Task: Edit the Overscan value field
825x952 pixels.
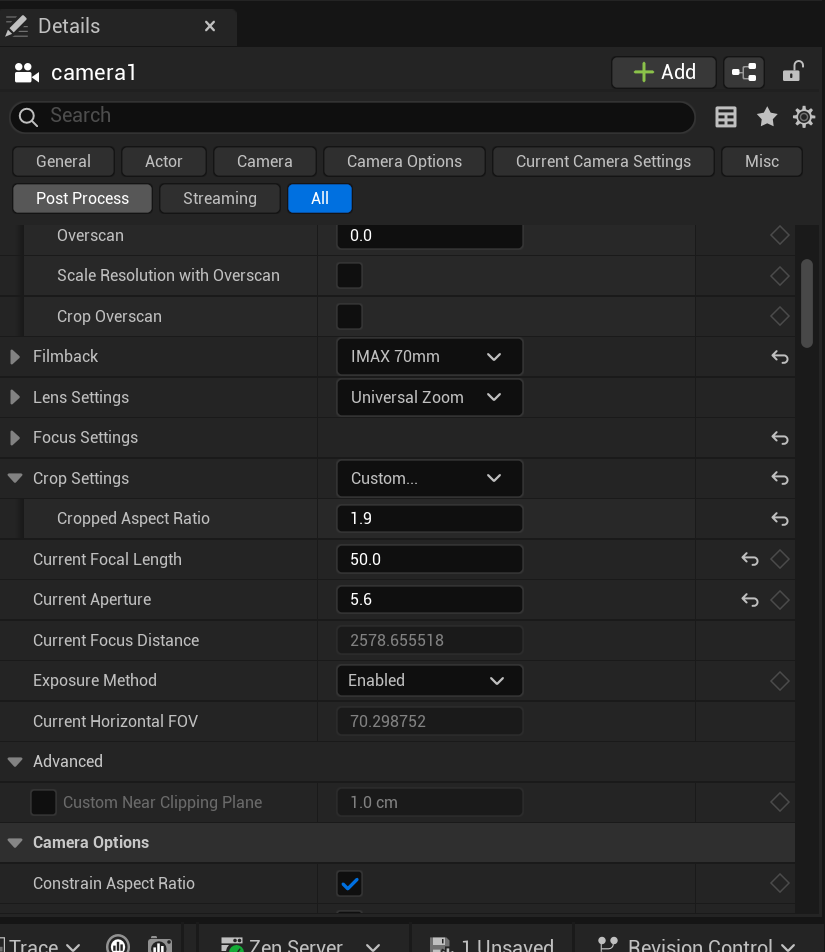Action: (x=430, y=236)
